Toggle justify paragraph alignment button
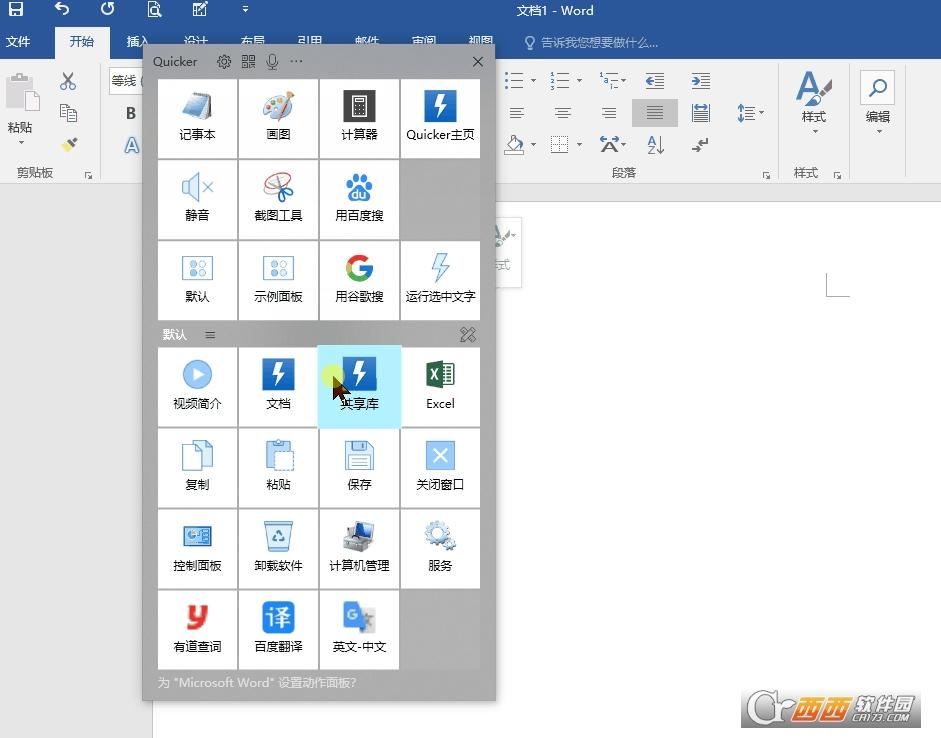The height and width of the screenshot is (738, 941). click(655, 113)
